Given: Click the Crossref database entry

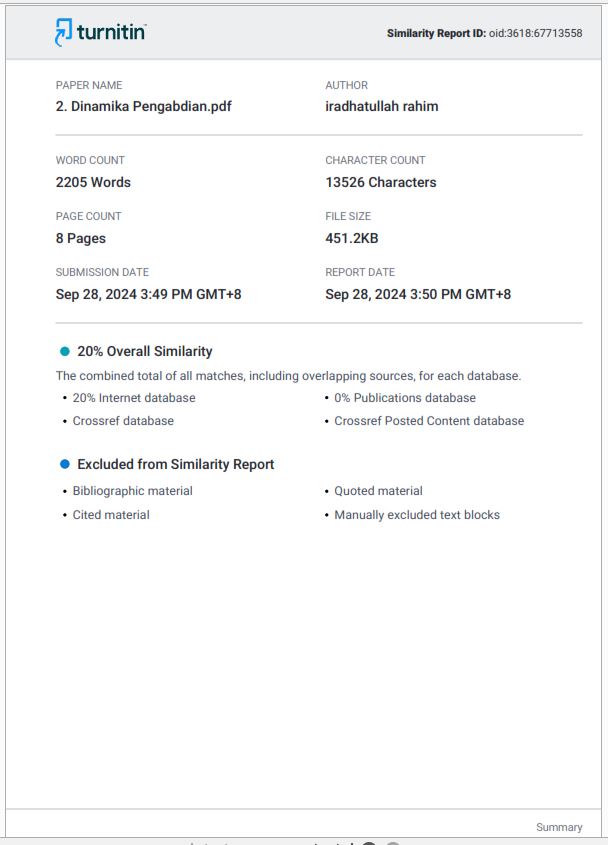Looking at the screenshot, I should pyautogui.click(x=123, y=421).
